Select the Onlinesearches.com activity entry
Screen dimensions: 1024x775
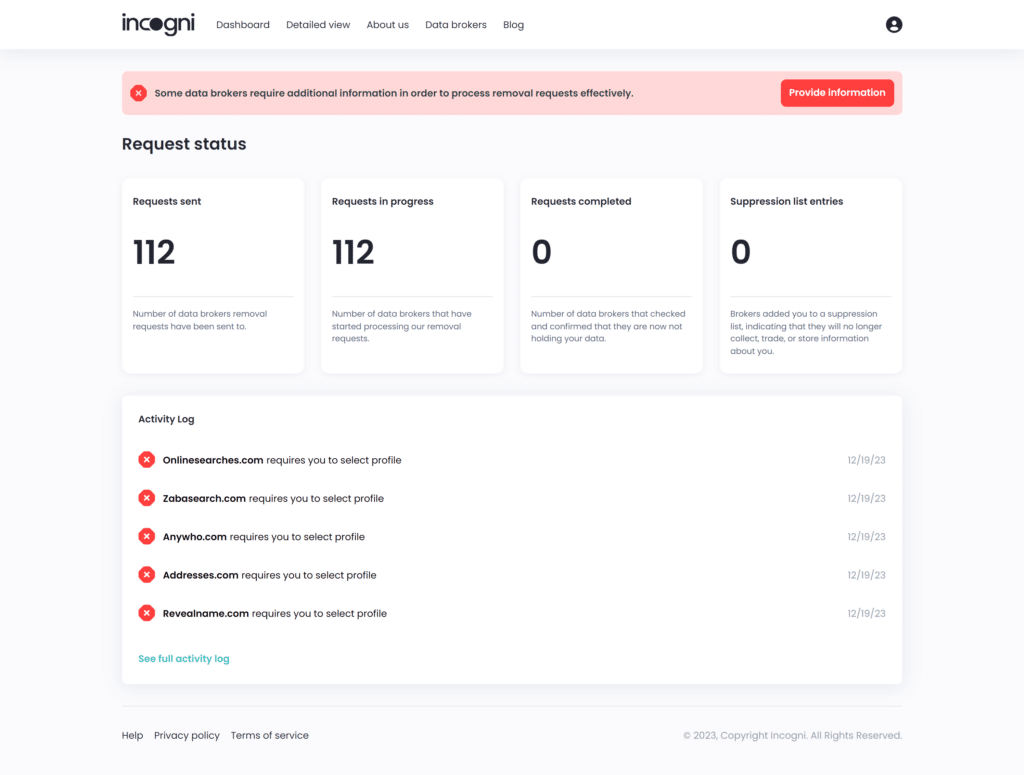tap(512, 460)
